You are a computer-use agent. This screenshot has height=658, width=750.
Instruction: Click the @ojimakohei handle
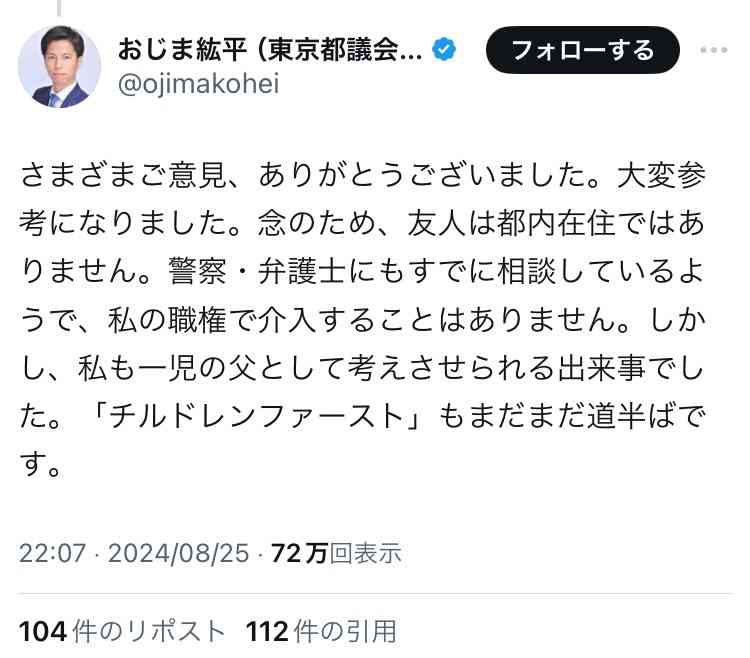(x=198, y=84)
